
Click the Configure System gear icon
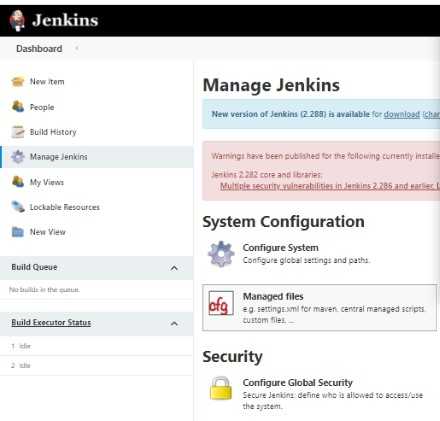click(221, 254)
